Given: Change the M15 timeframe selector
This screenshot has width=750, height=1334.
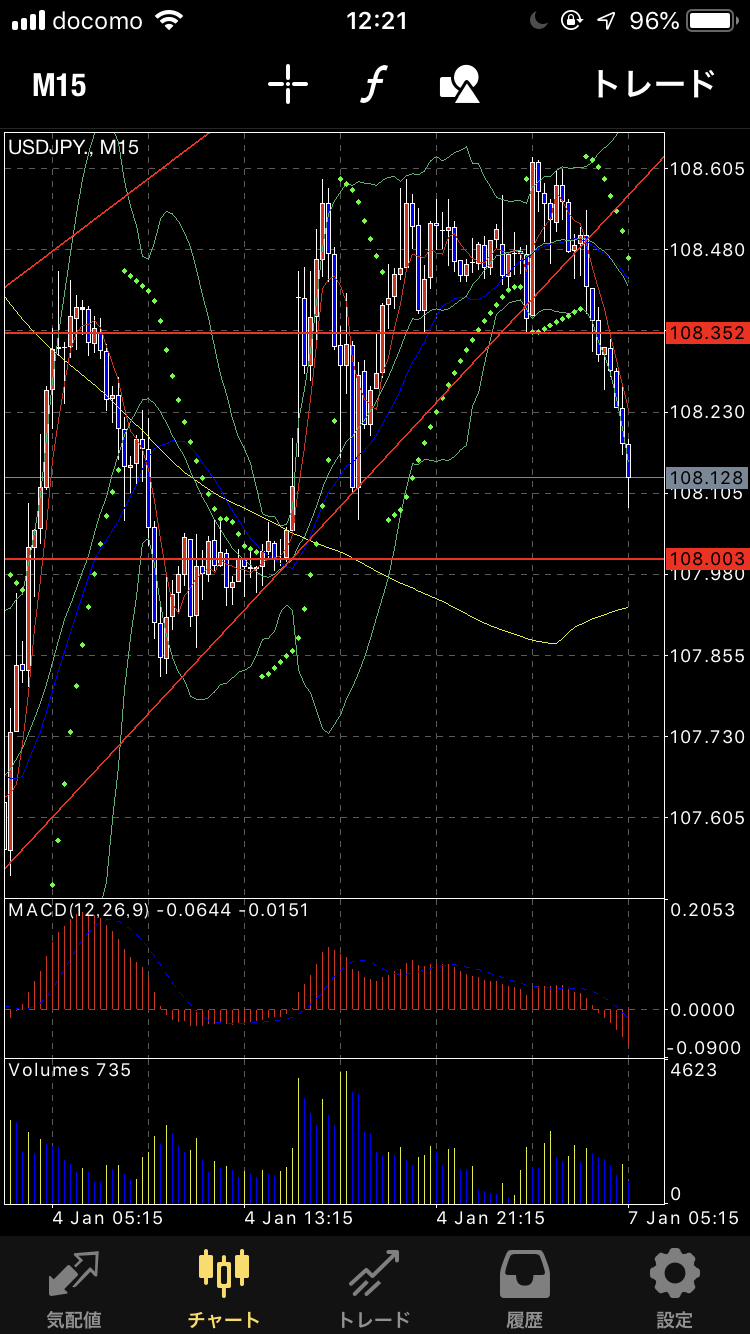Looking at the screenshot, I should [59, 85].
